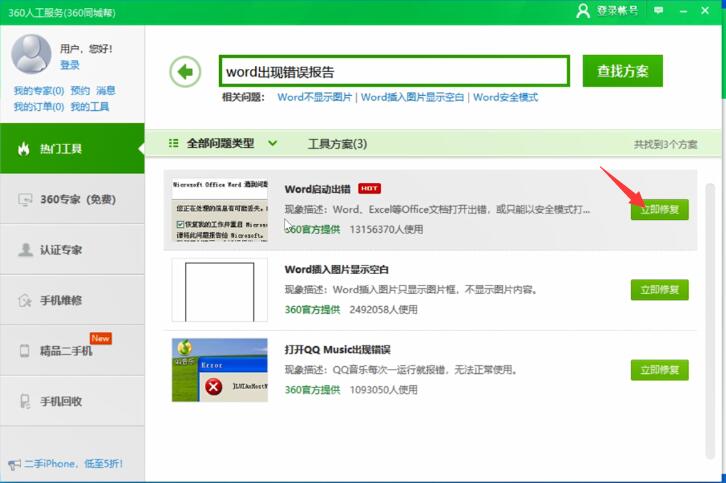Click related question Word安全模式
This screenshot has width=726, height=483.
point(505,97)
